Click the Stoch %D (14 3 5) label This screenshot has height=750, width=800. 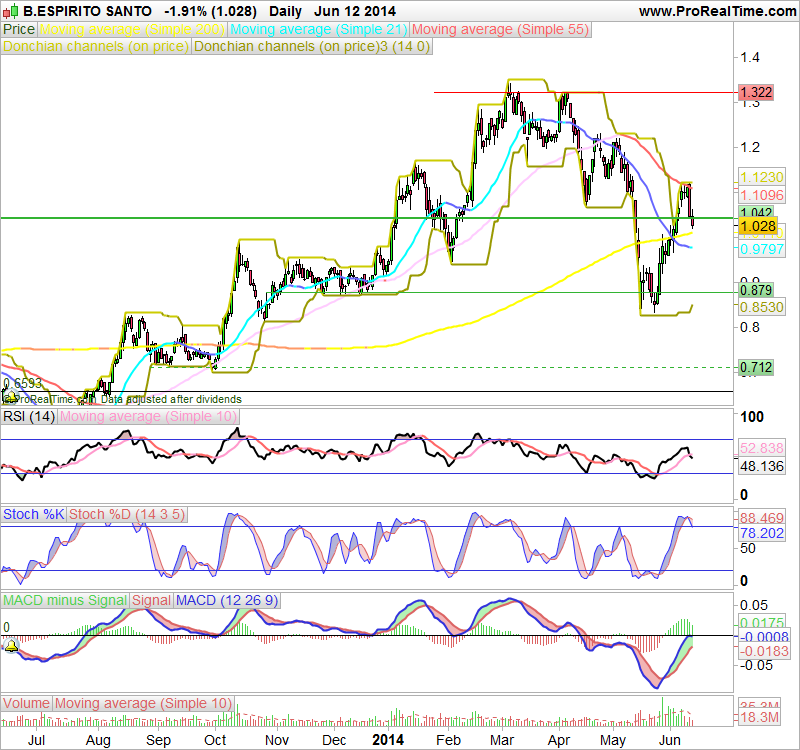pos(127,514)
